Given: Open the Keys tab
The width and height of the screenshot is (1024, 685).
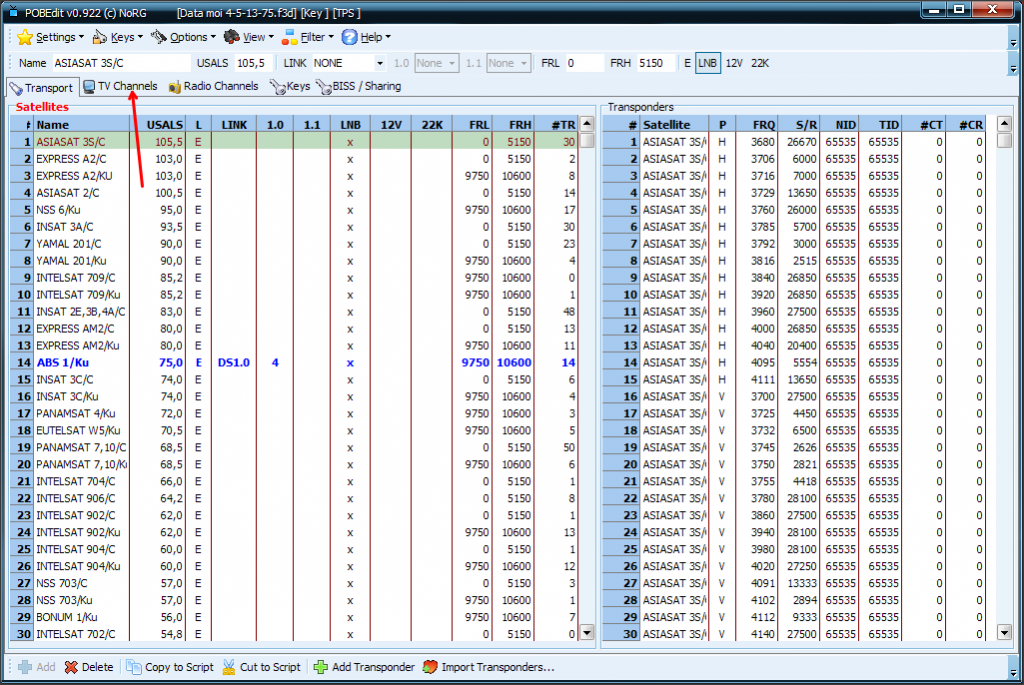Looking at the screenshot, I should pos(290,86).
